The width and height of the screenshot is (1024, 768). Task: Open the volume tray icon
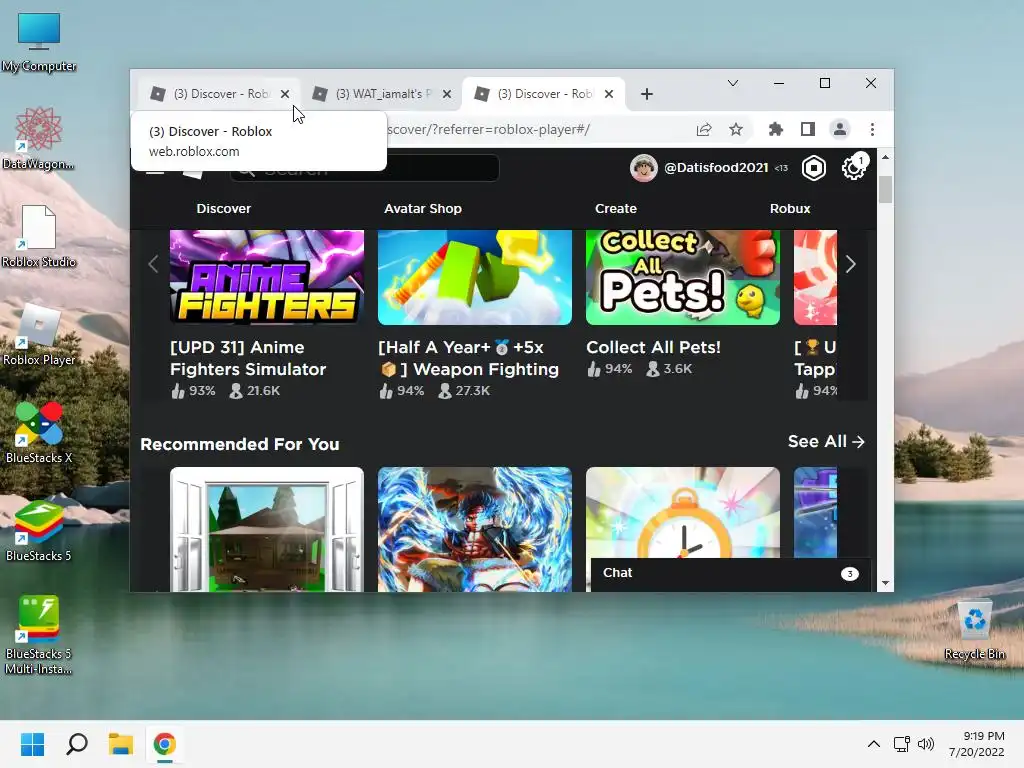tap(926, 744)
